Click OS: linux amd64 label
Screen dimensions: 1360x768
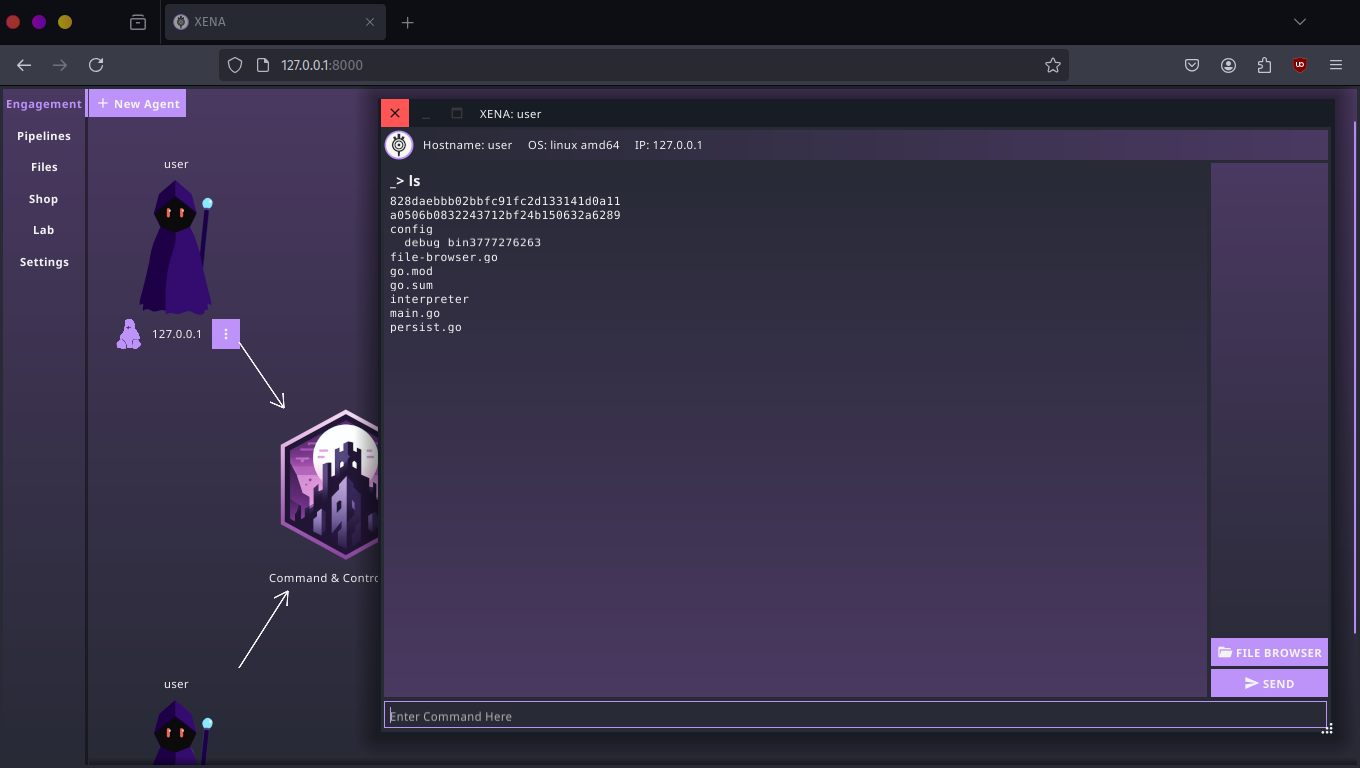573,145
